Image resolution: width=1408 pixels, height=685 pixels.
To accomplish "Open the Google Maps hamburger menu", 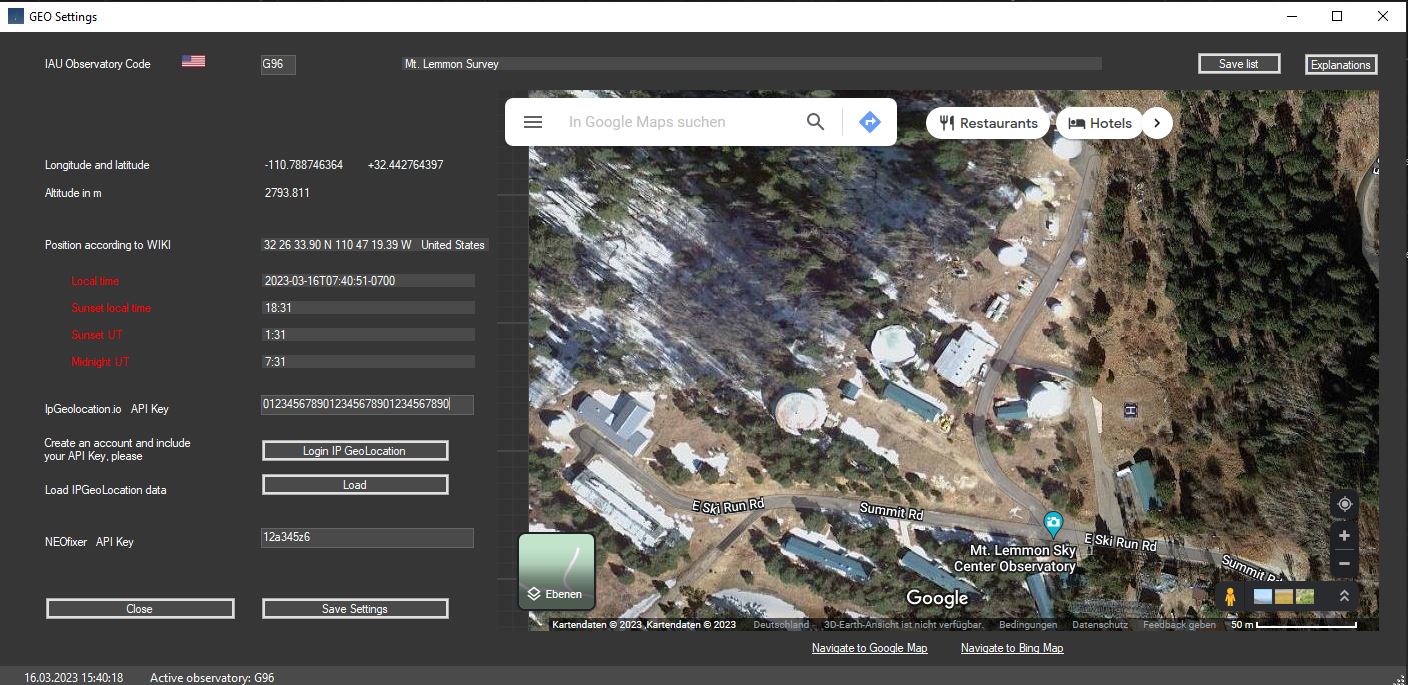I will click(x=533, y=122).
